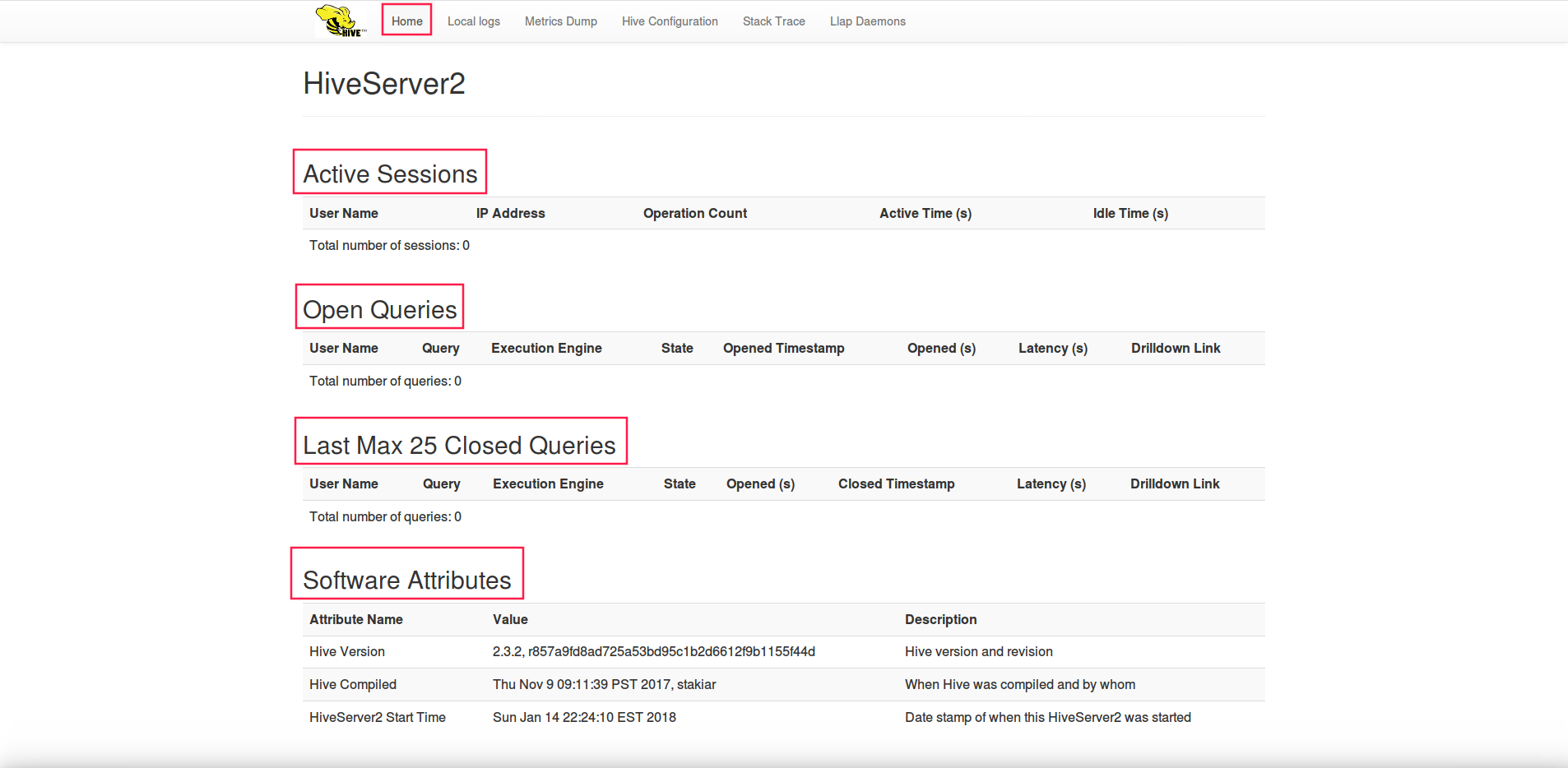
Task: Select the Active Sessions heading
Action: 390,173
